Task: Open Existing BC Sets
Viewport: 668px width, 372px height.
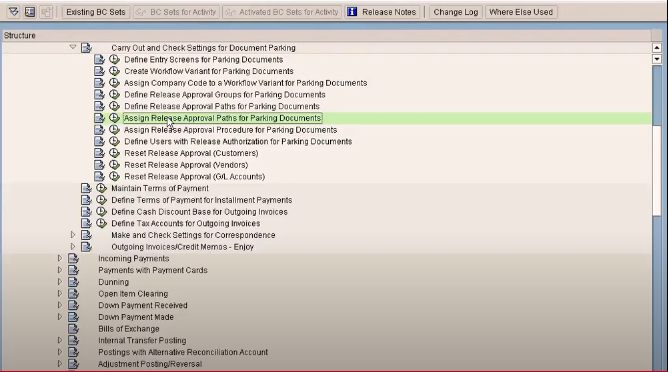Action: coord(95,12)
